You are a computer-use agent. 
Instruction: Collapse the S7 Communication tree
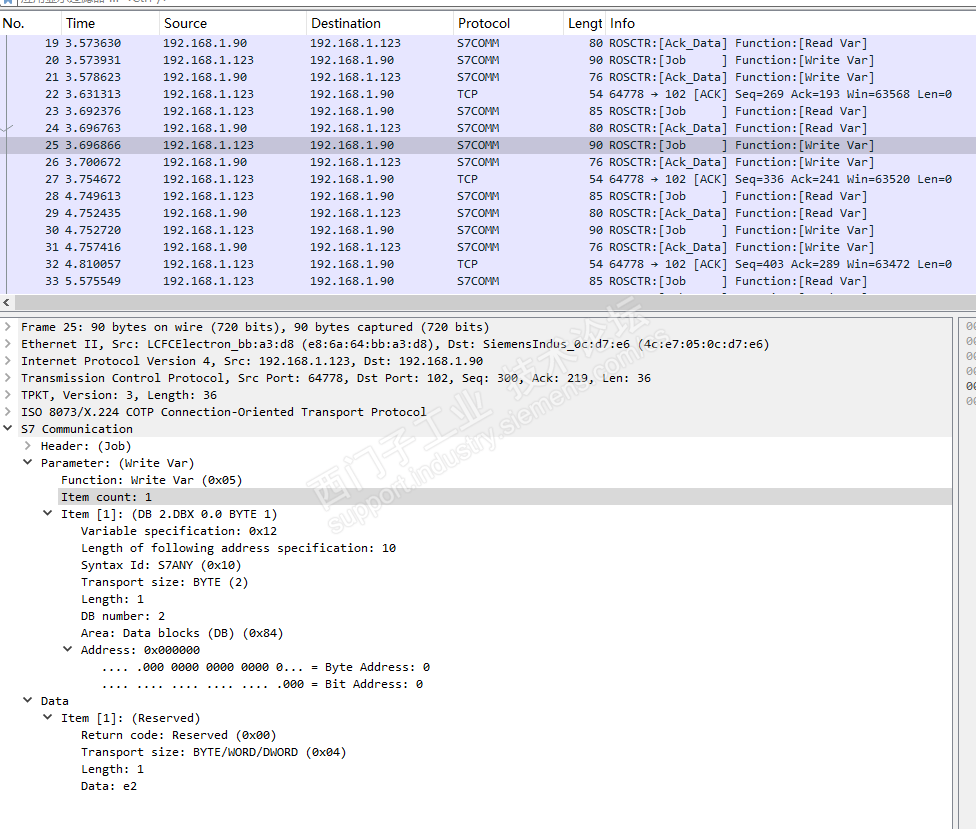(x=8, y=429)
